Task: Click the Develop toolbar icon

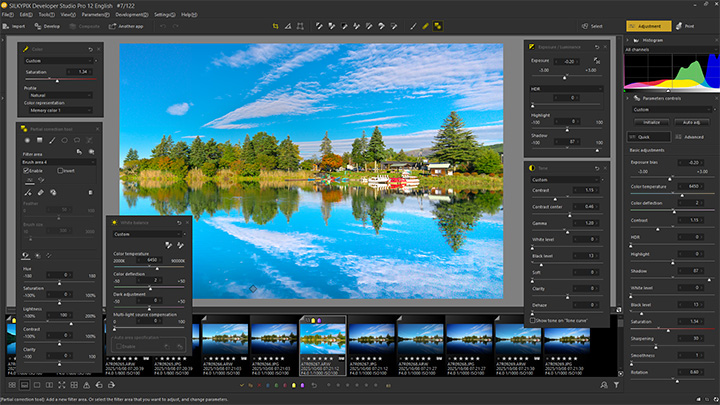Action: click(47, 26)
